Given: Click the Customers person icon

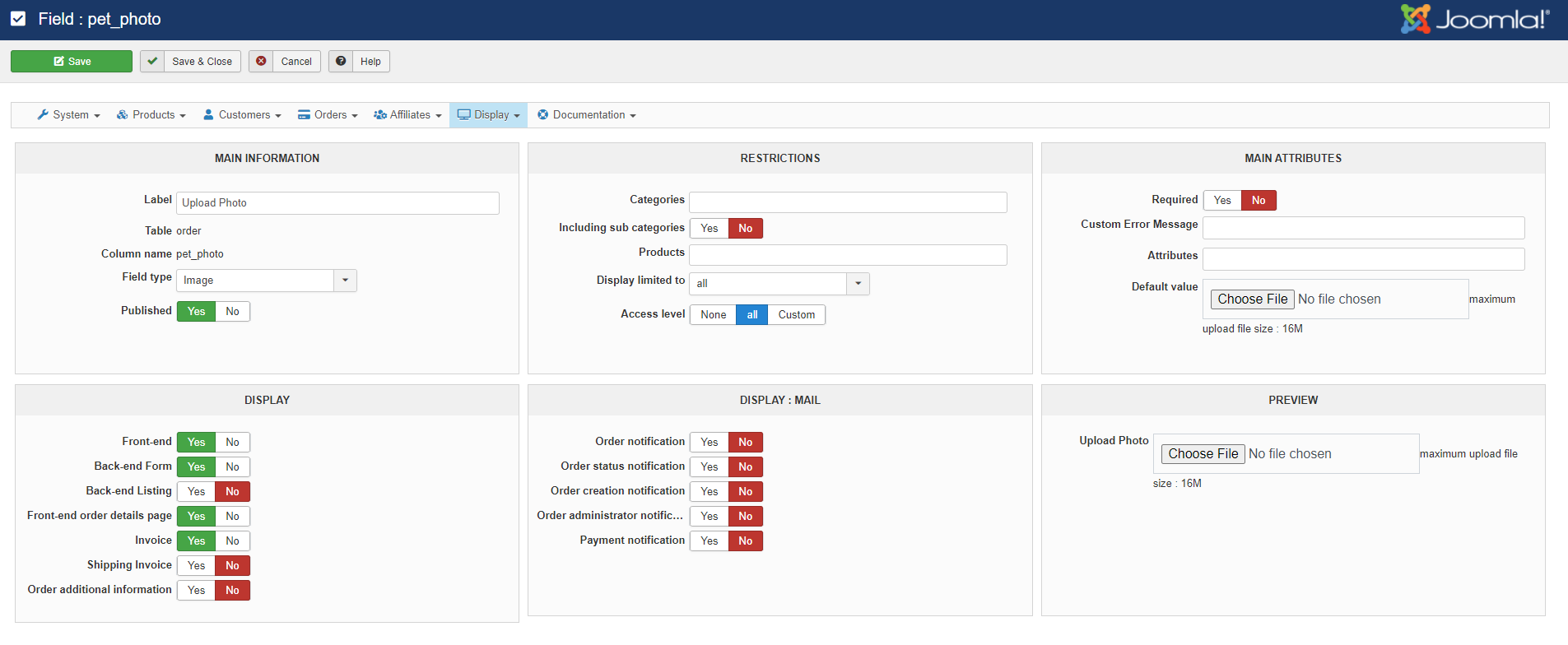Looking at the screenshot, I should click(208, 115).
